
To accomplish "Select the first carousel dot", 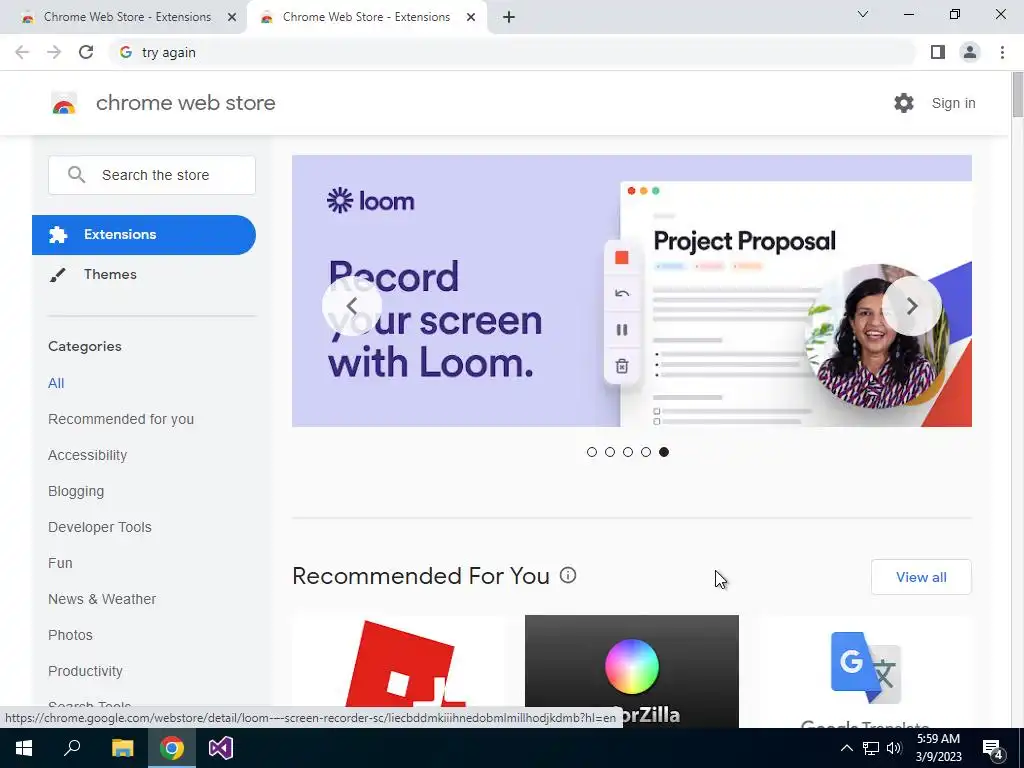I will (x=592, y=452).
